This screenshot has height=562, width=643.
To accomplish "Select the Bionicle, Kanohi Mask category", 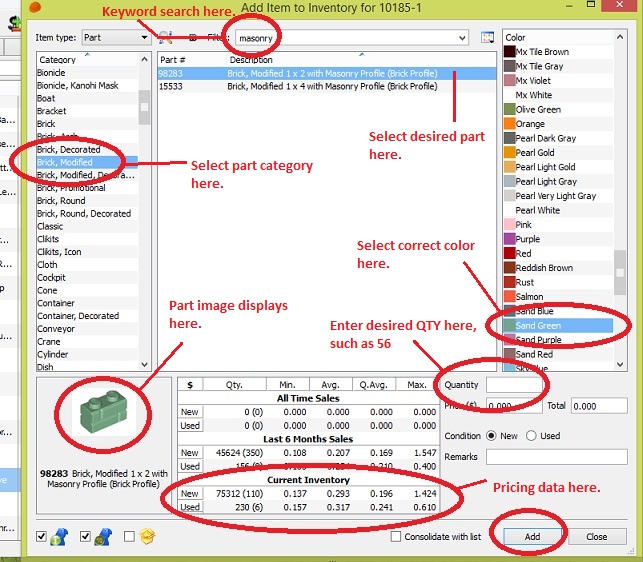I will [87, 85].
